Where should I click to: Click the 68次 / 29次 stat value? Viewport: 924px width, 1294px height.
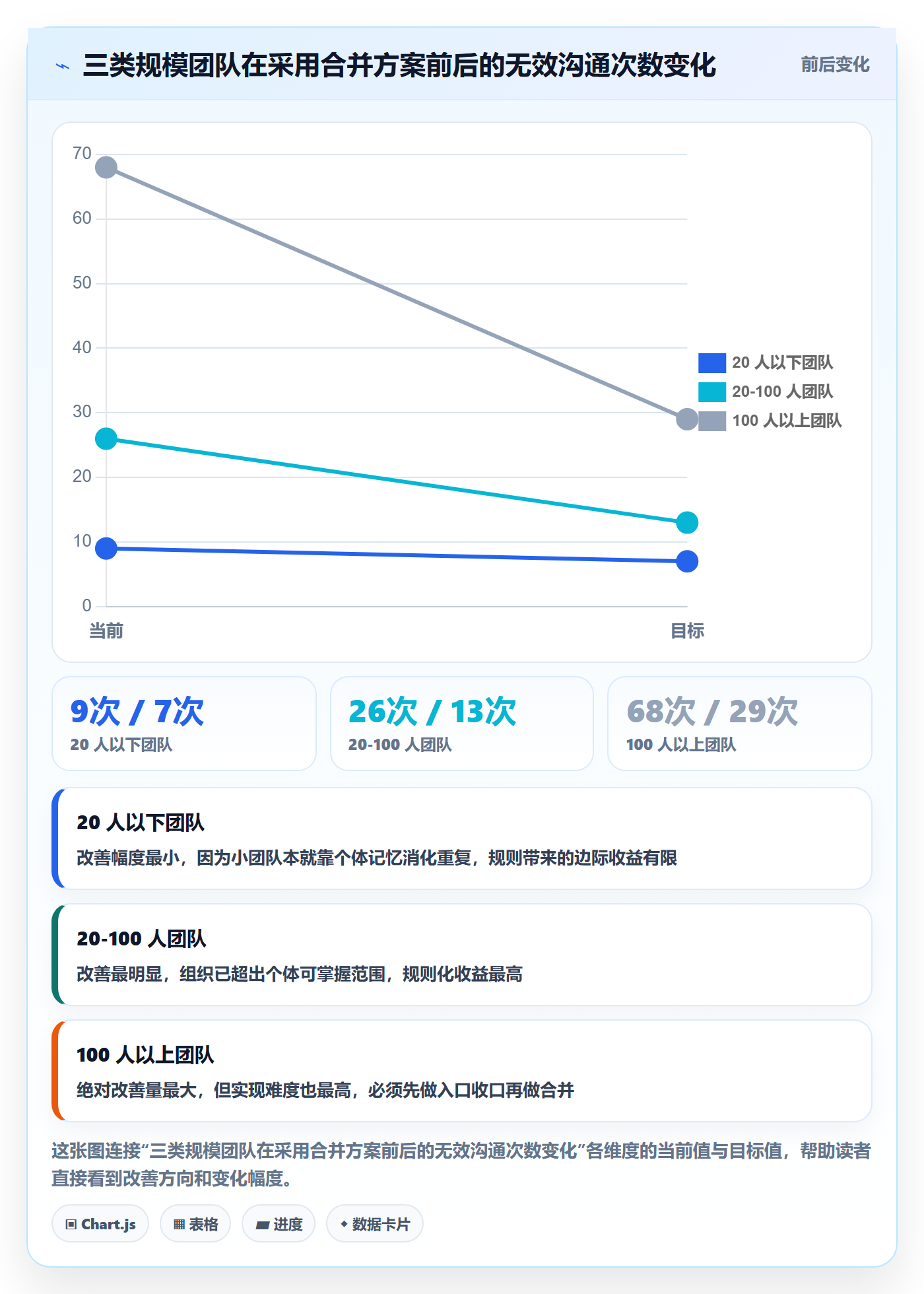coord(712,712)
